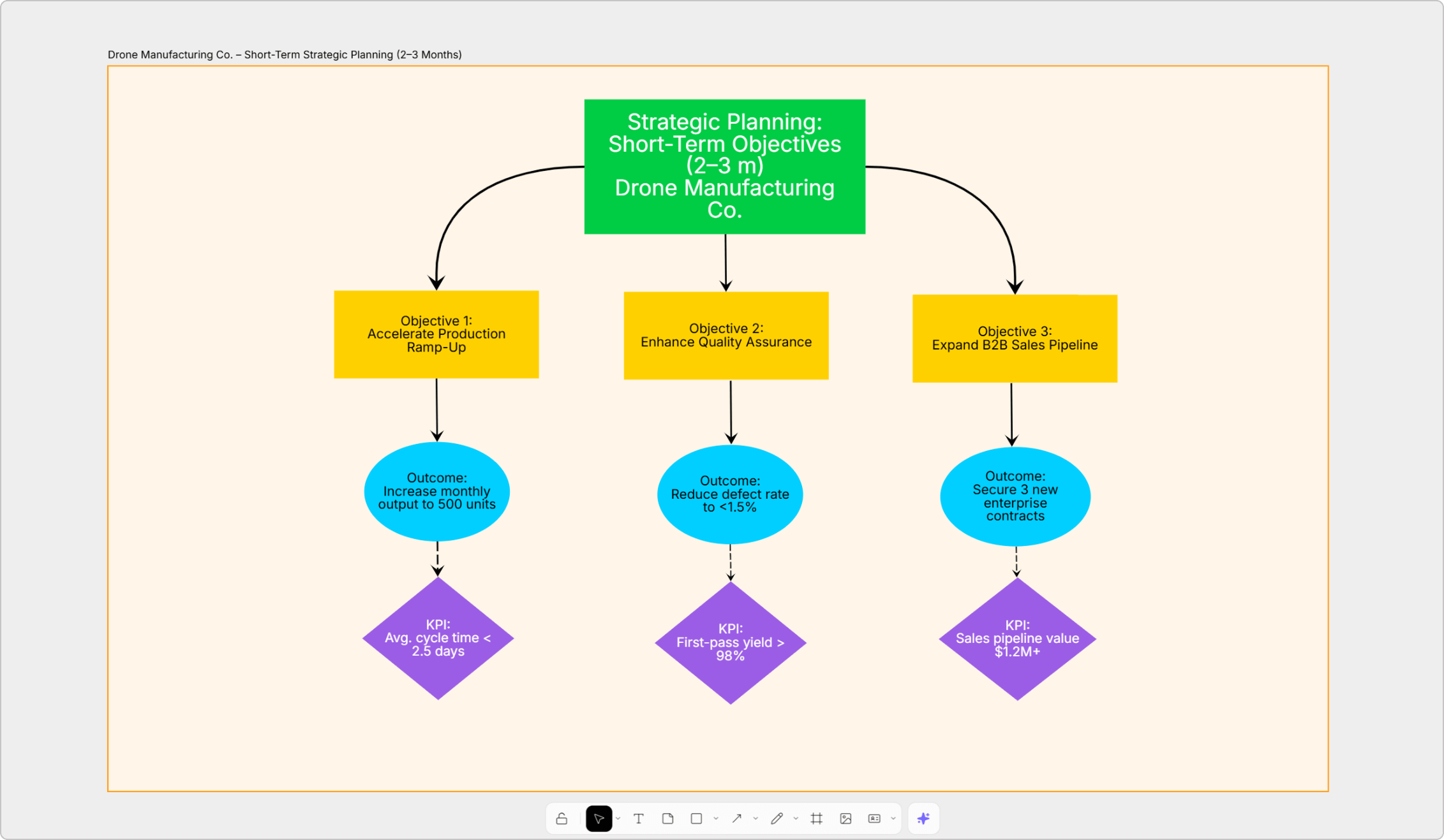1444x840 pixels.
Task: Open the insert image tool
Action: tap(845, 818)
